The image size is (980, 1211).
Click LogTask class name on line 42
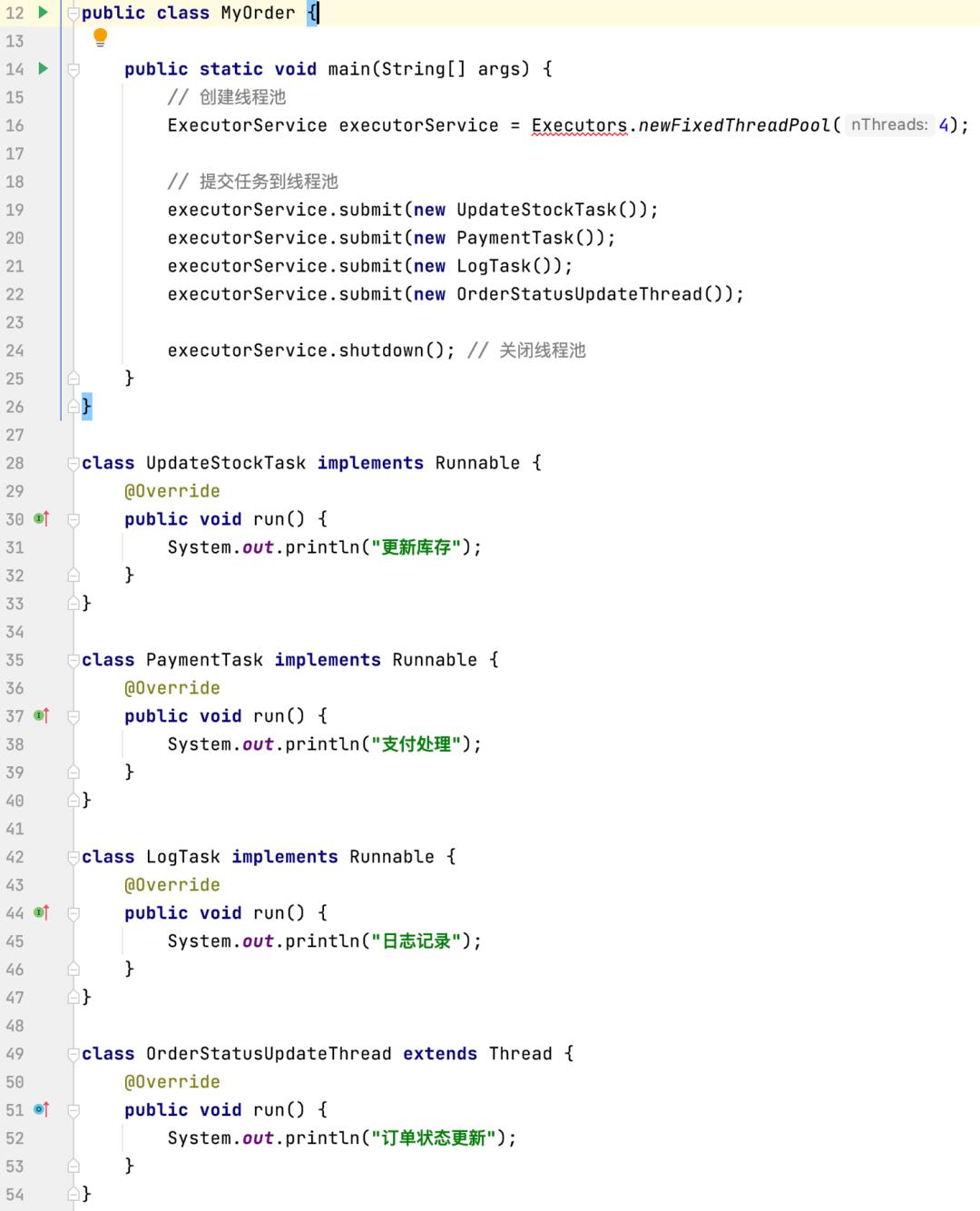click(x=183, y=857)
